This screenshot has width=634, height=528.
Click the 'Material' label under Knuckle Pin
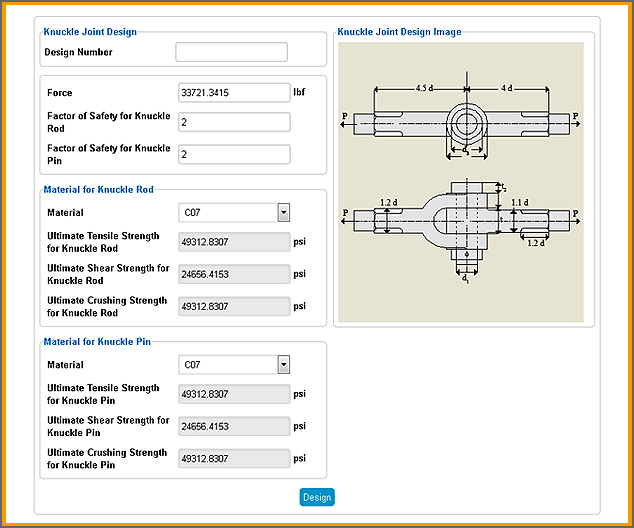point(65,365)
